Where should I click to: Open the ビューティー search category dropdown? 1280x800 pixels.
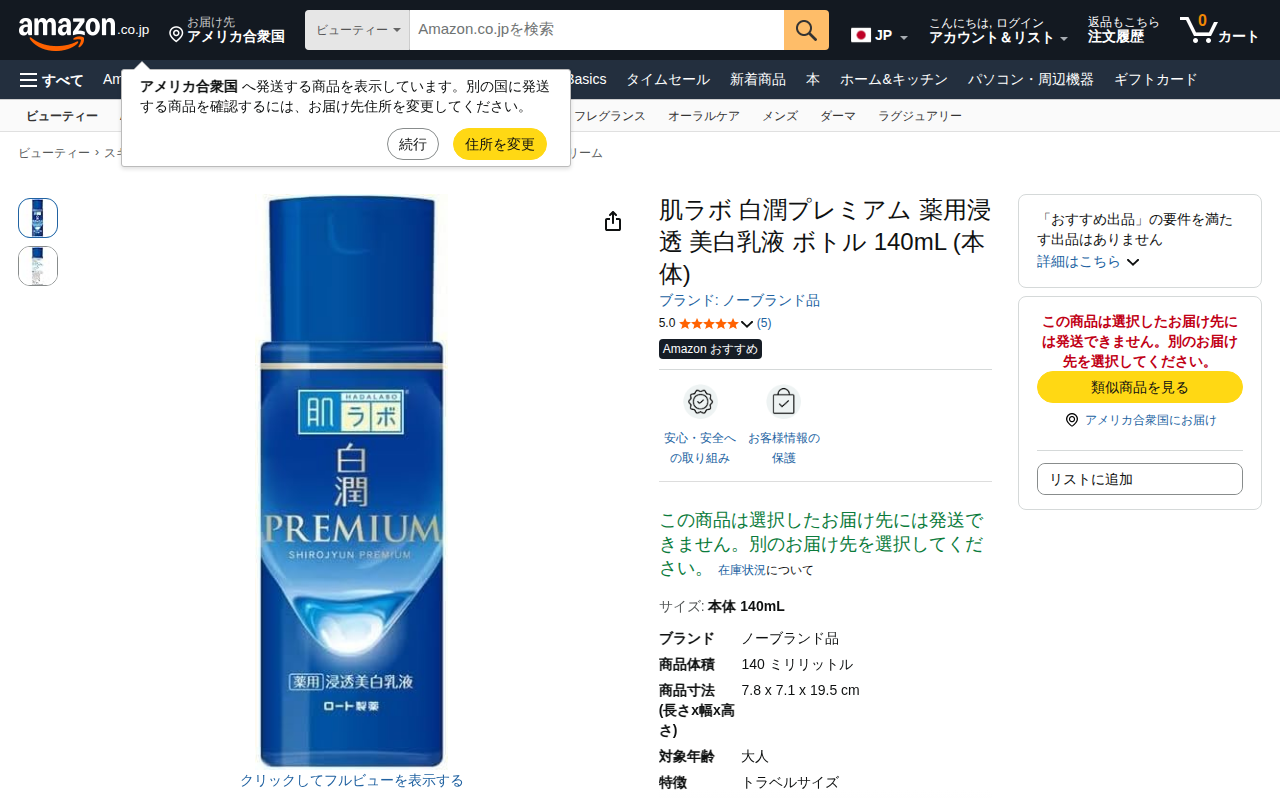tap(357, 30)
